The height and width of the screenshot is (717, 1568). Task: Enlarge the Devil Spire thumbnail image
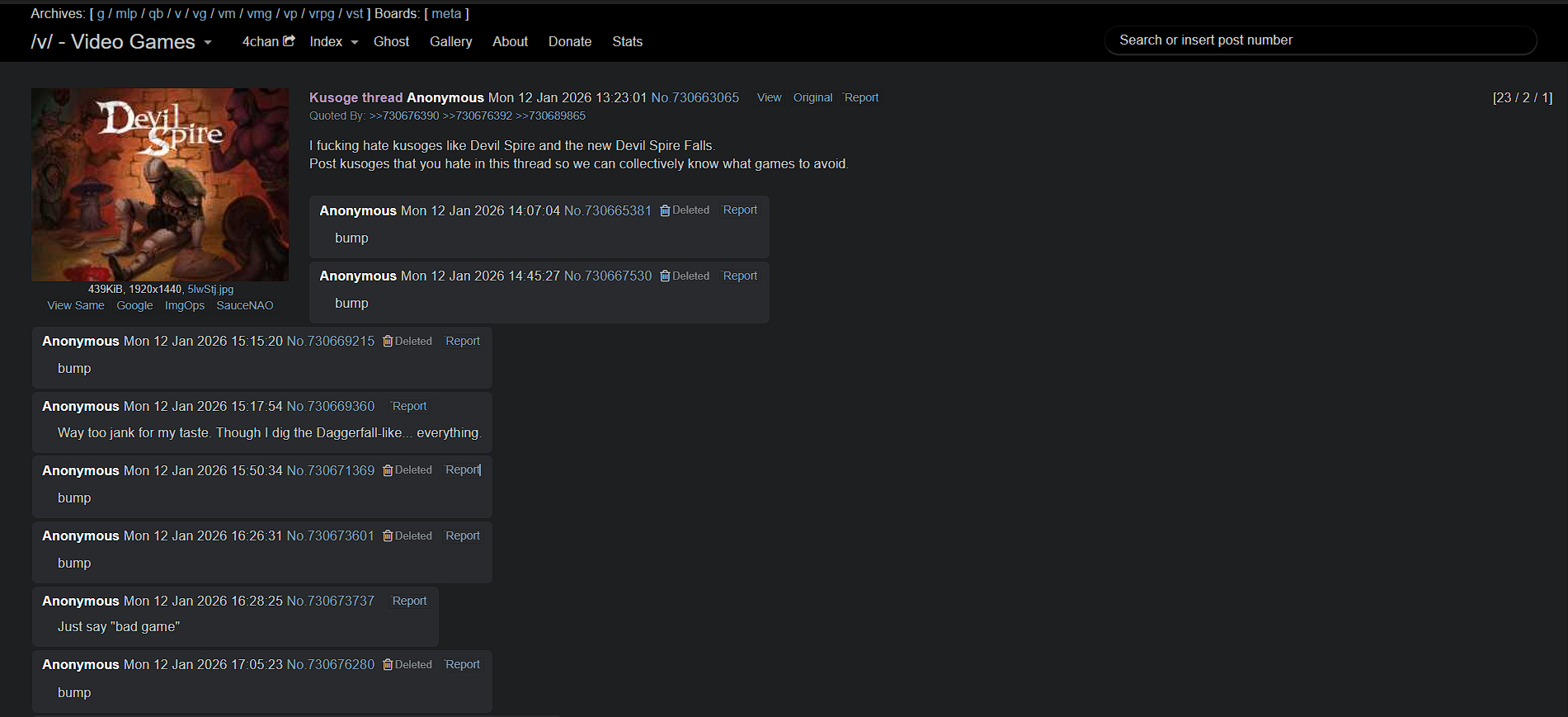click(x=160, y=185)
